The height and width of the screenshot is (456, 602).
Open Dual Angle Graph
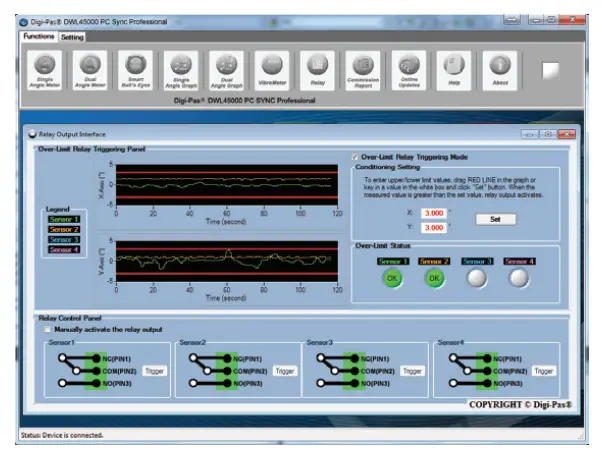227,71
